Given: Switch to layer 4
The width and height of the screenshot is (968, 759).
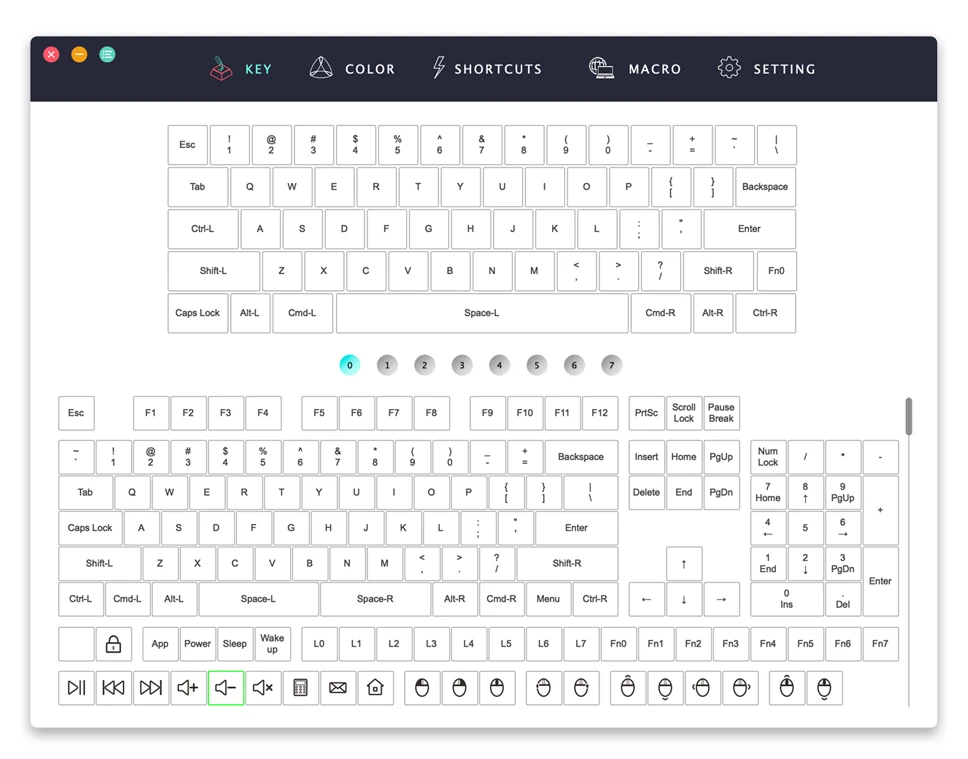Looking at the screenshot, I should [x=499, y=365].
